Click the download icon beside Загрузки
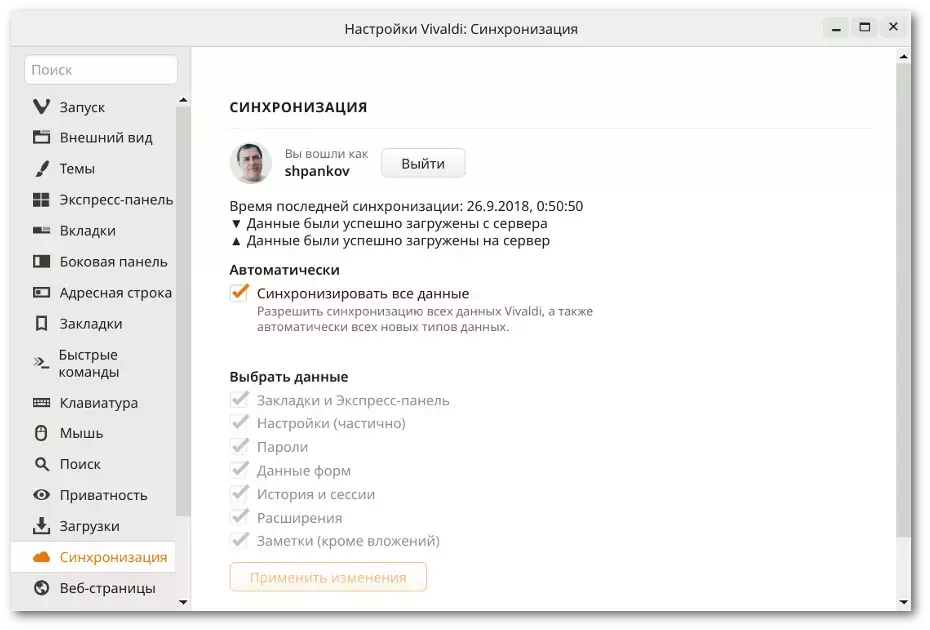The width and height of the screenshot is (930, 630). (x=41, y=526)
